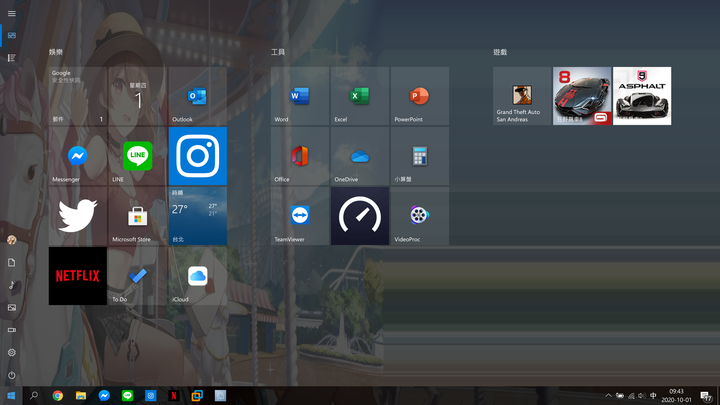720x405 pixels.
Task: Open the Calculator tile
Action: (420, 156)
